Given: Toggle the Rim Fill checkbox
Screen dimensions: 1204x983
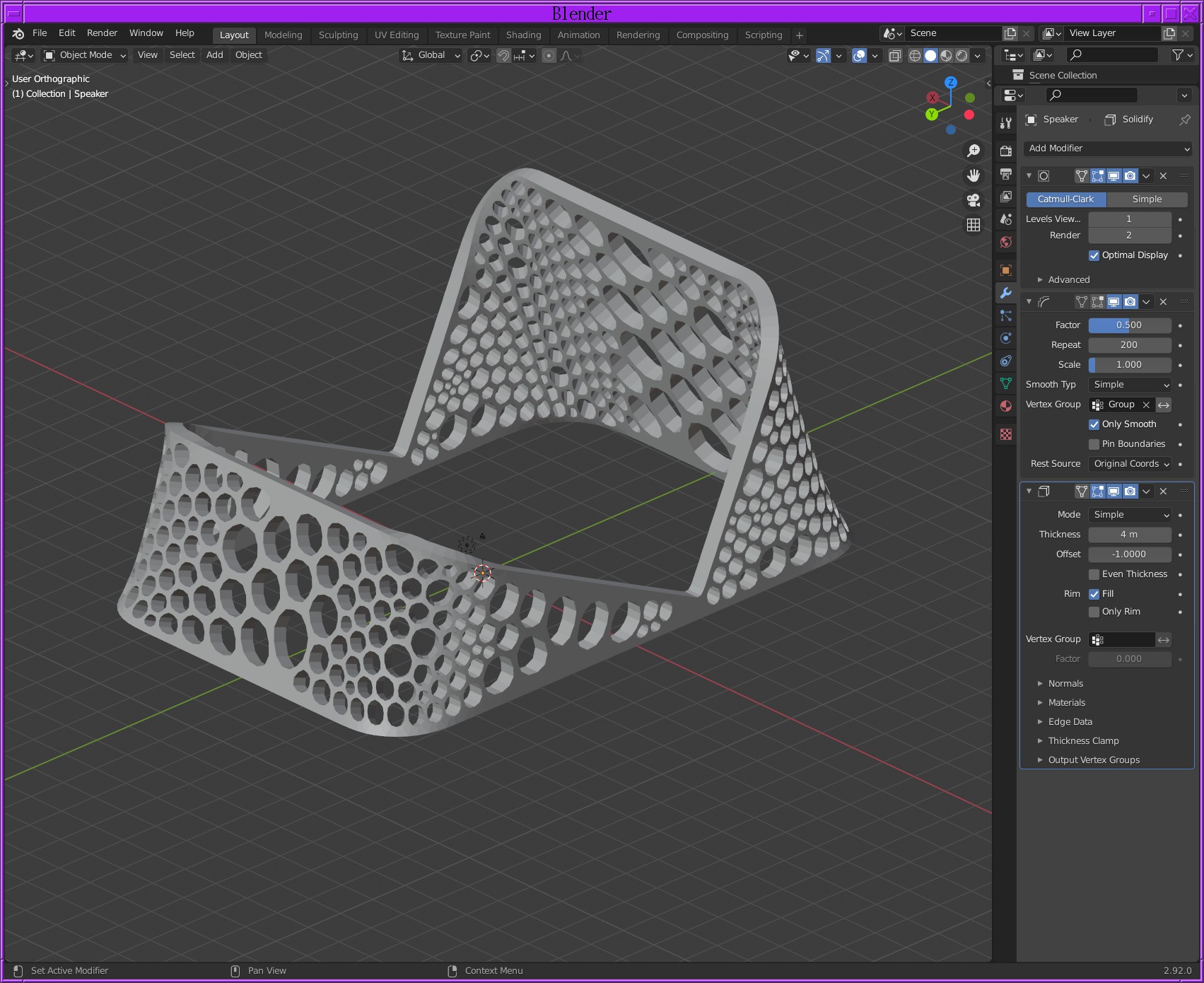Looking at the screenshot, I should tap(1094, 594).
